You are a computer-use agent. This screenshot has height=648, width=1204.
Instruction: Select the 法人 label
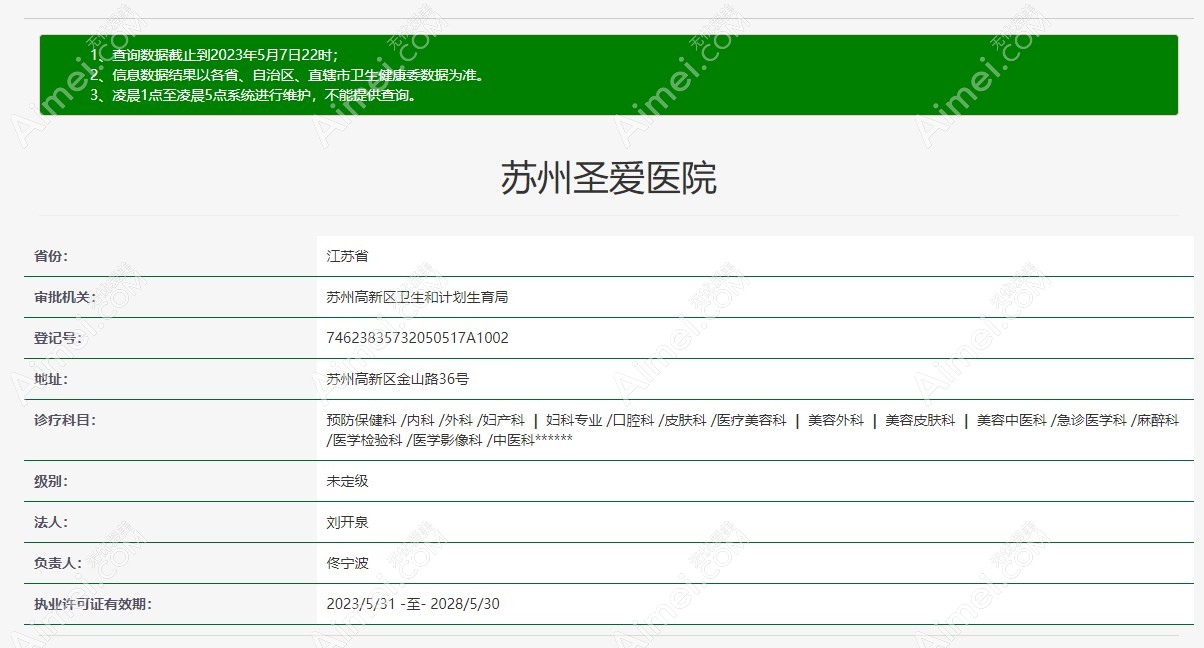pyautogui.click(x=51, y=522)
